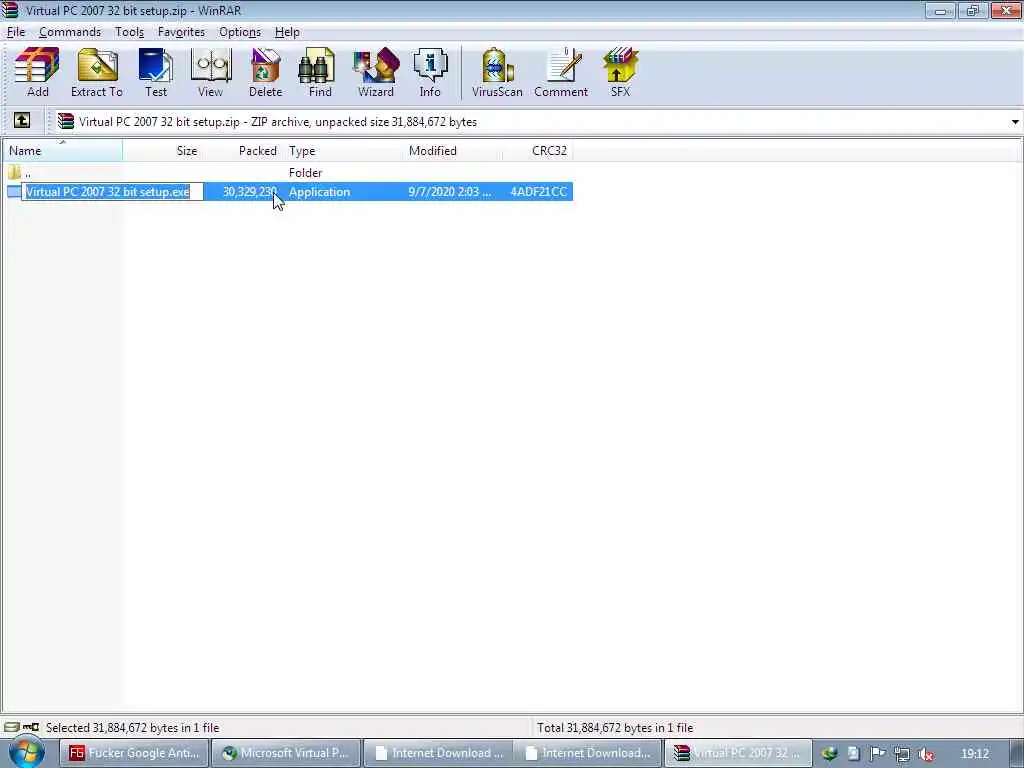Open the Find binoculars tool
1024x768 pixels.
[320, 72]
